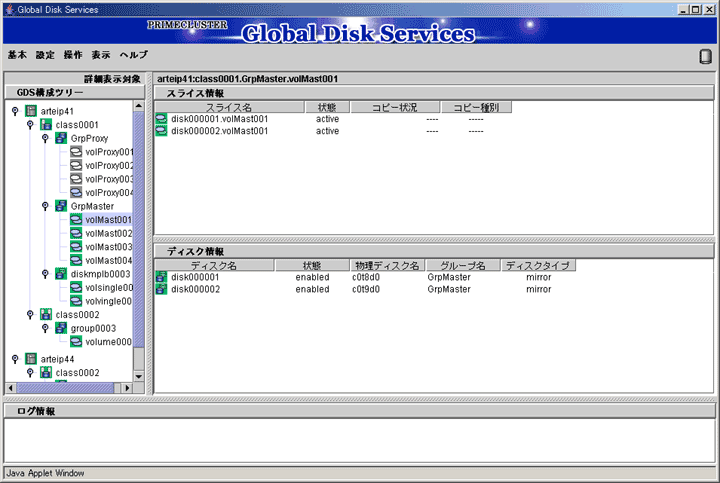Viewport: 720px width, 483px height.
Task: Click the disk000002 disk icon
Action: [161, 289]
